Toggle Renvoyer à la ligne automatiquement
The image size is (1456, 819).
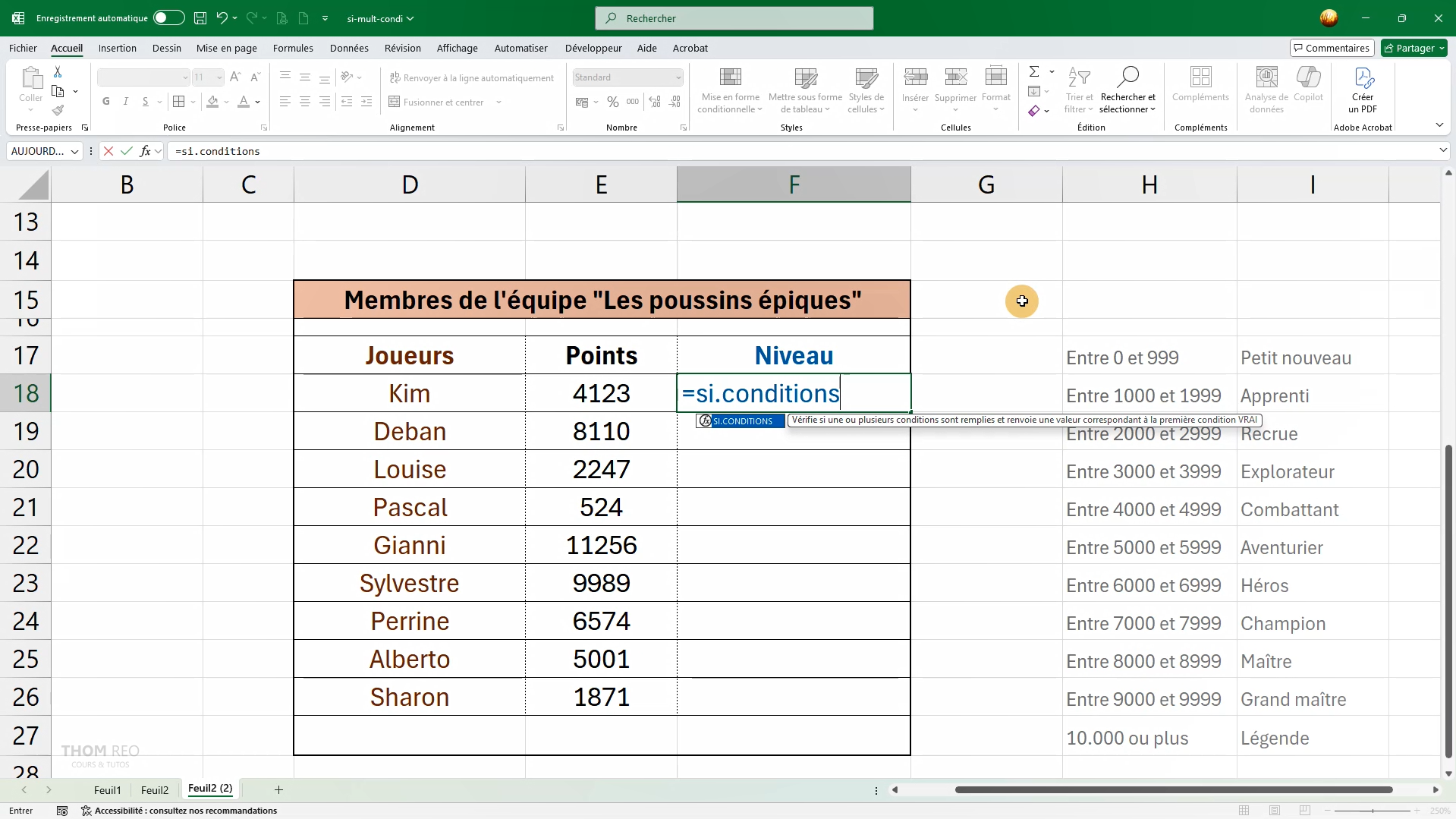click(472, 78)
